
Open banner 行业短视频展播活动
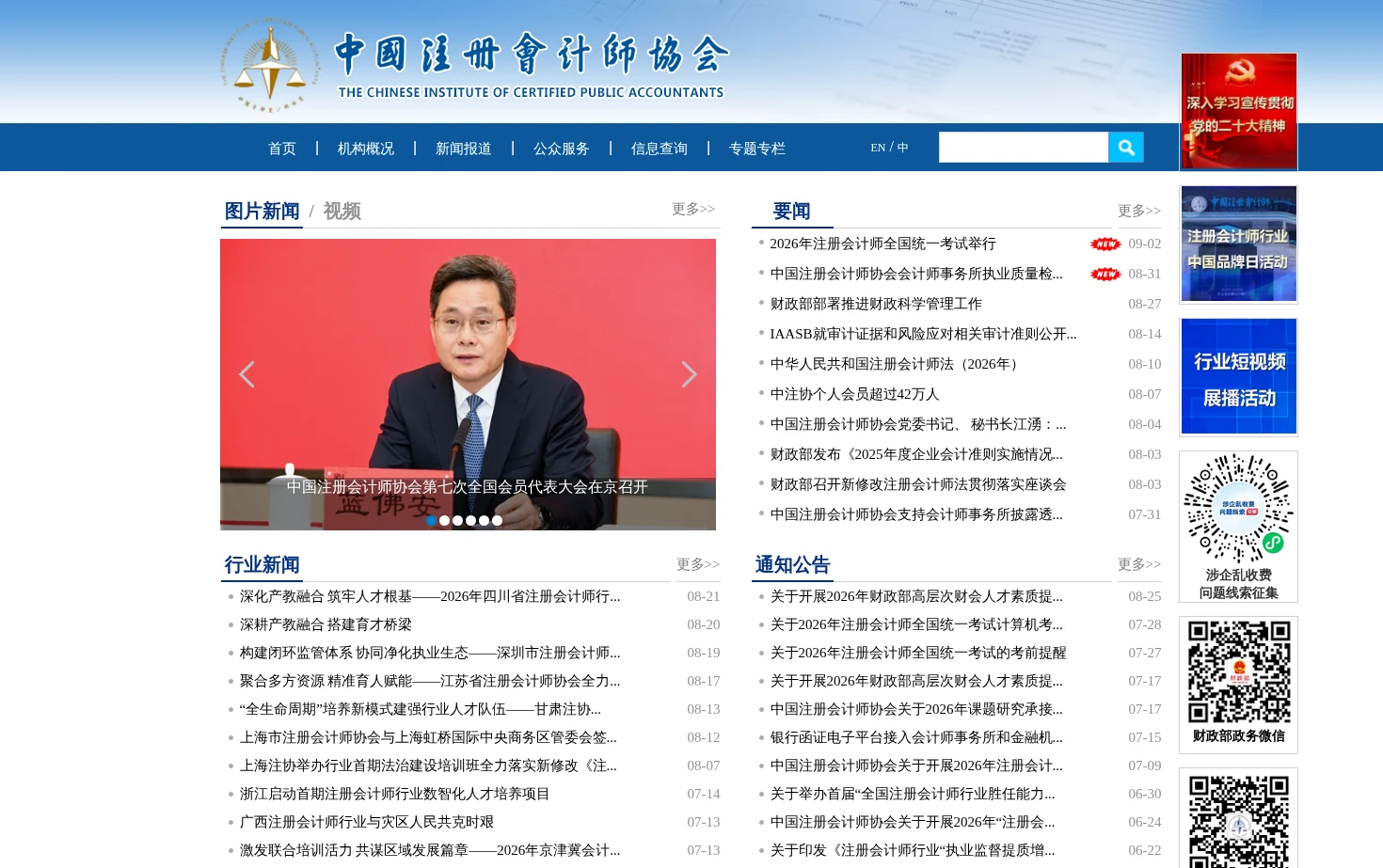tap(1238, 377)
